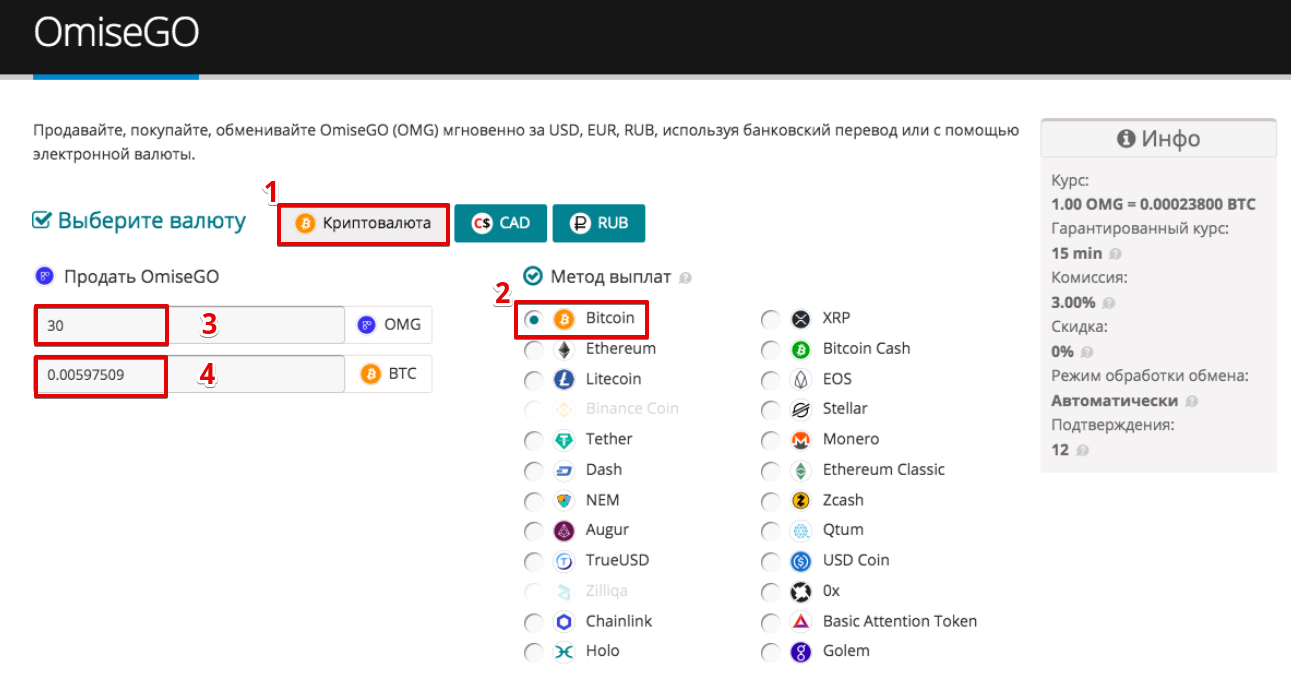This screenshot has width=1291, height=680.
Task: Select the Bitcoin Cash radio button
Action: pyautogui.click(x=770, y=350)
